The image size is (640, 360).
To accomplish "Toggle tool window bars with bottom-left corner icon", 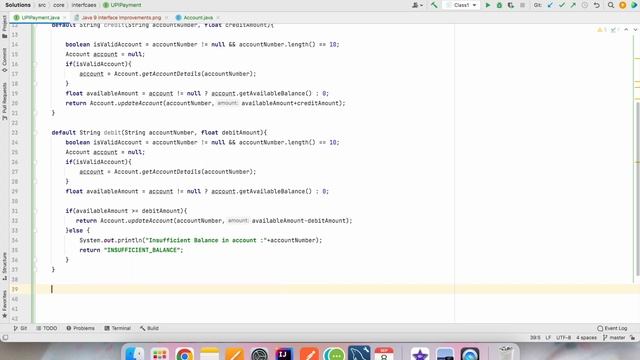I will point(5,338).
